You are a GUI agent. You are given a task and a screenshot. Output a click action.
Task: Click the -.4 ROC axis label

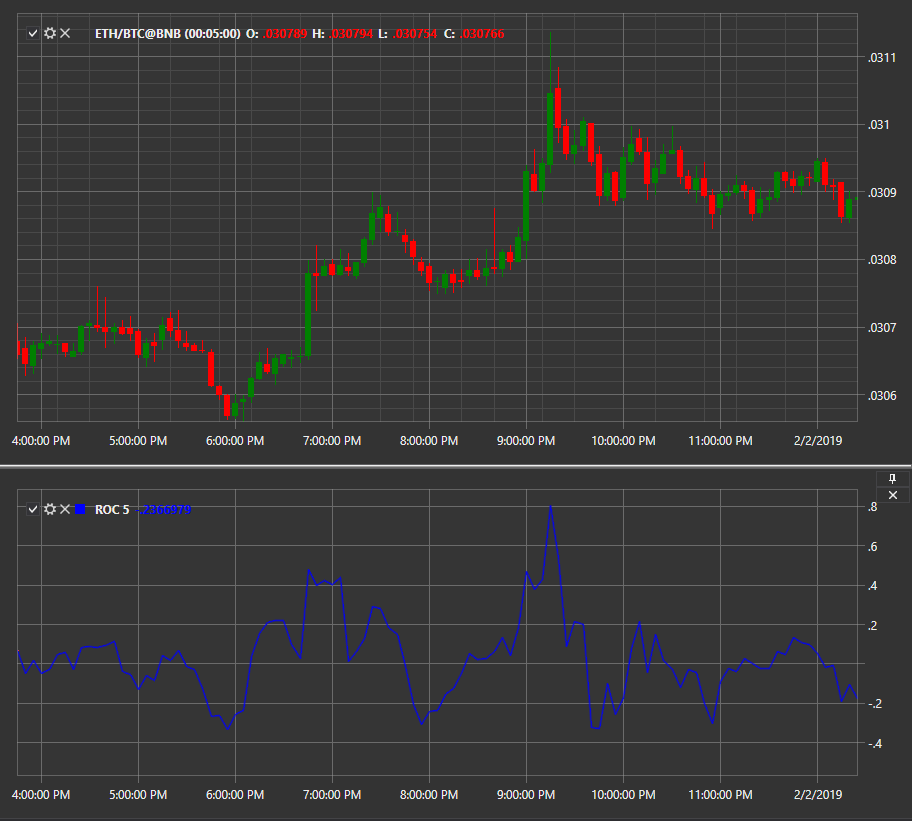click(x=874, y=744)
